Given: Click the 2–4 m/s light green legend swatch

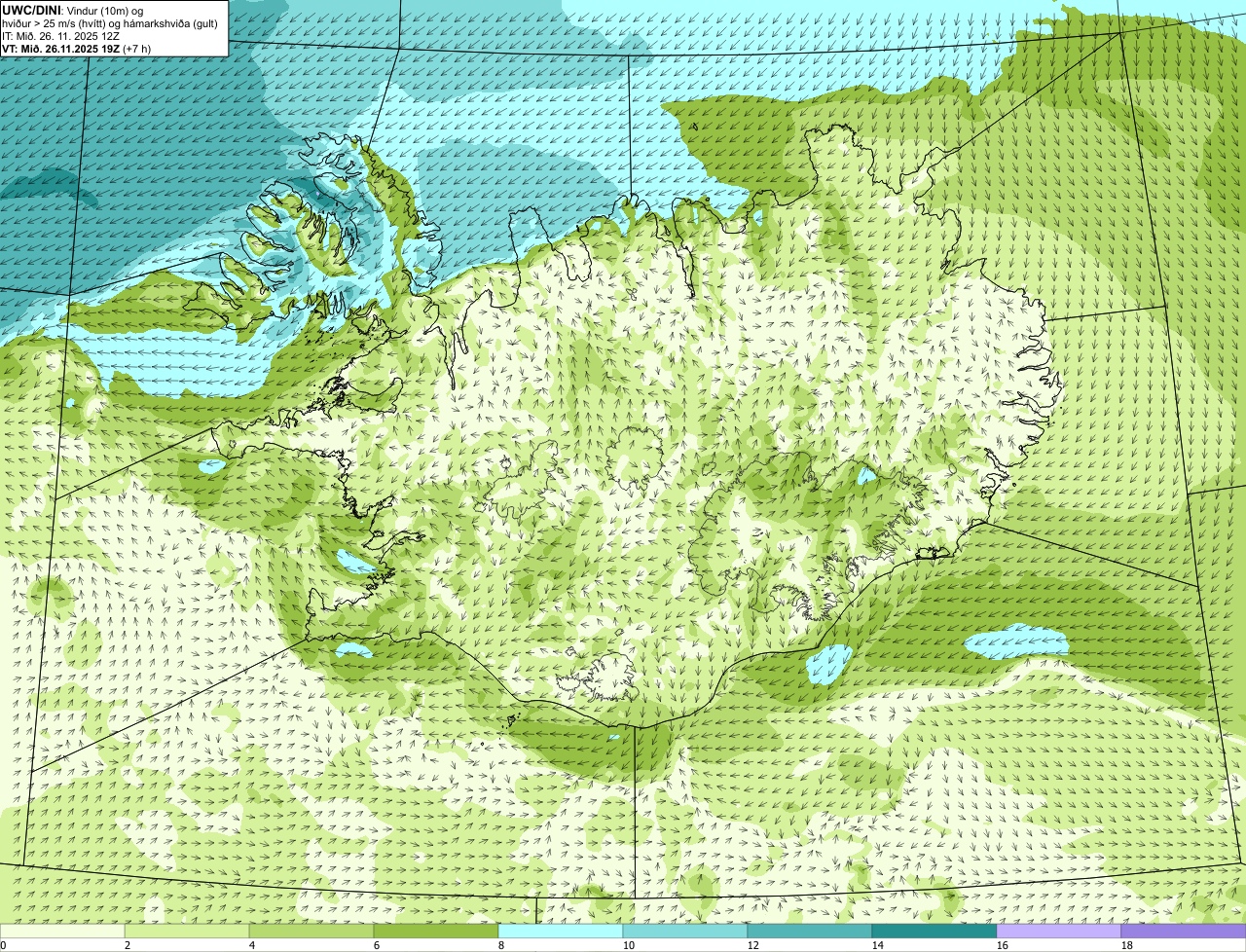Looking at the screenshot, I should [187, 931].
